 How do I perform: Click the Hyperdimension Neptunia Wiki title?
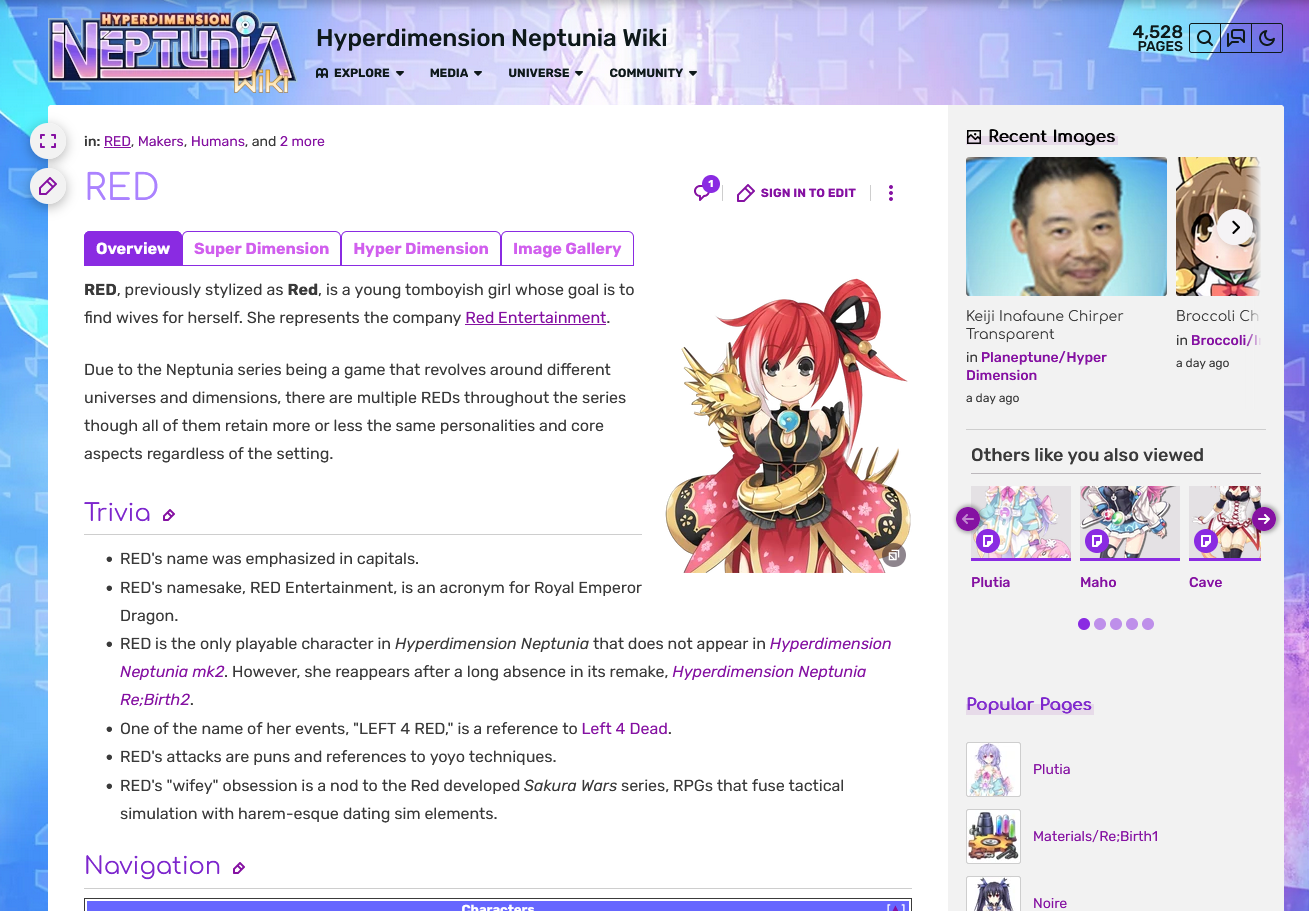pos(491,38)
